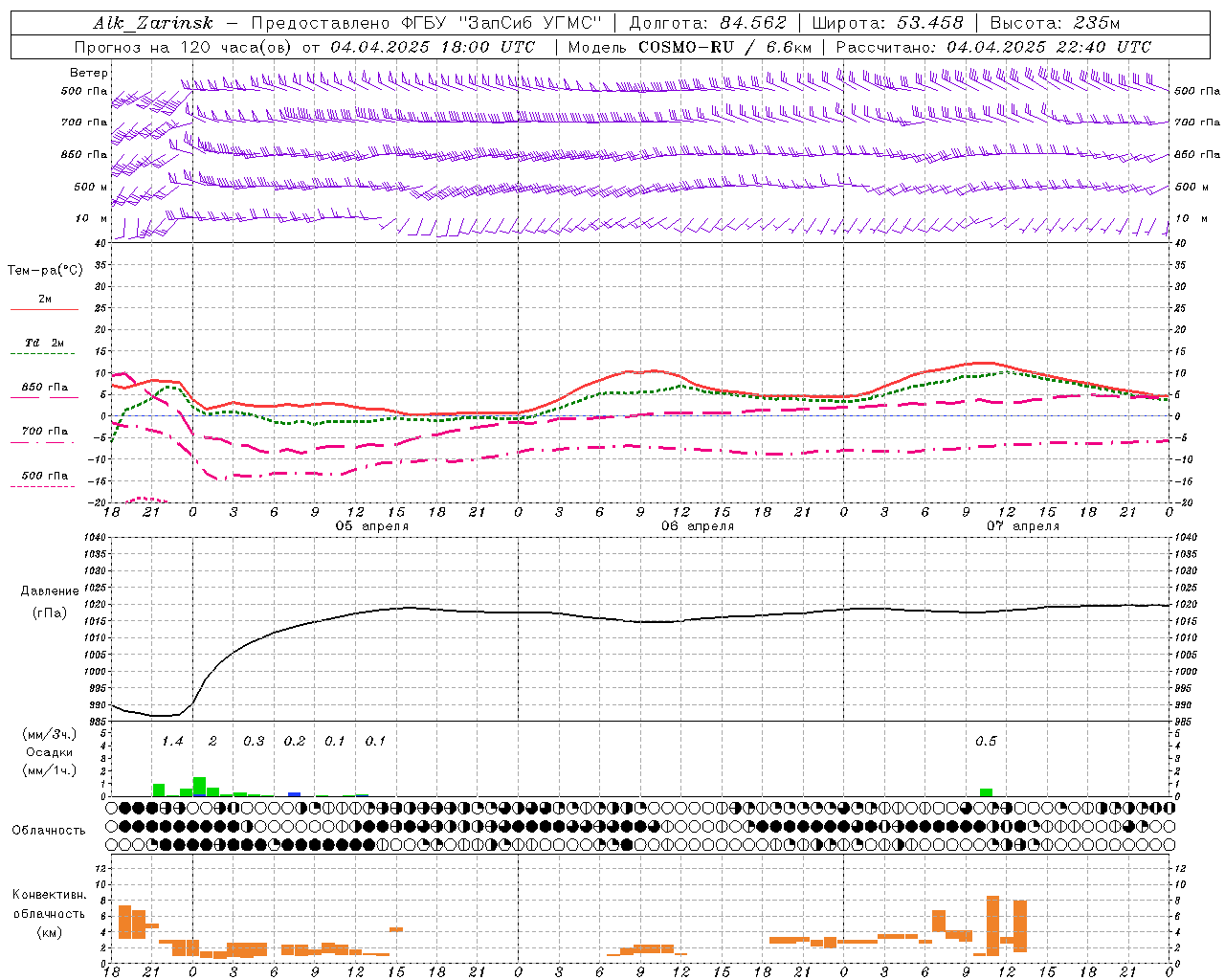Click the Тем-ра(°C) axis title
The image size is (1225, 980).
pyautogui.click(x=45, y=271)
